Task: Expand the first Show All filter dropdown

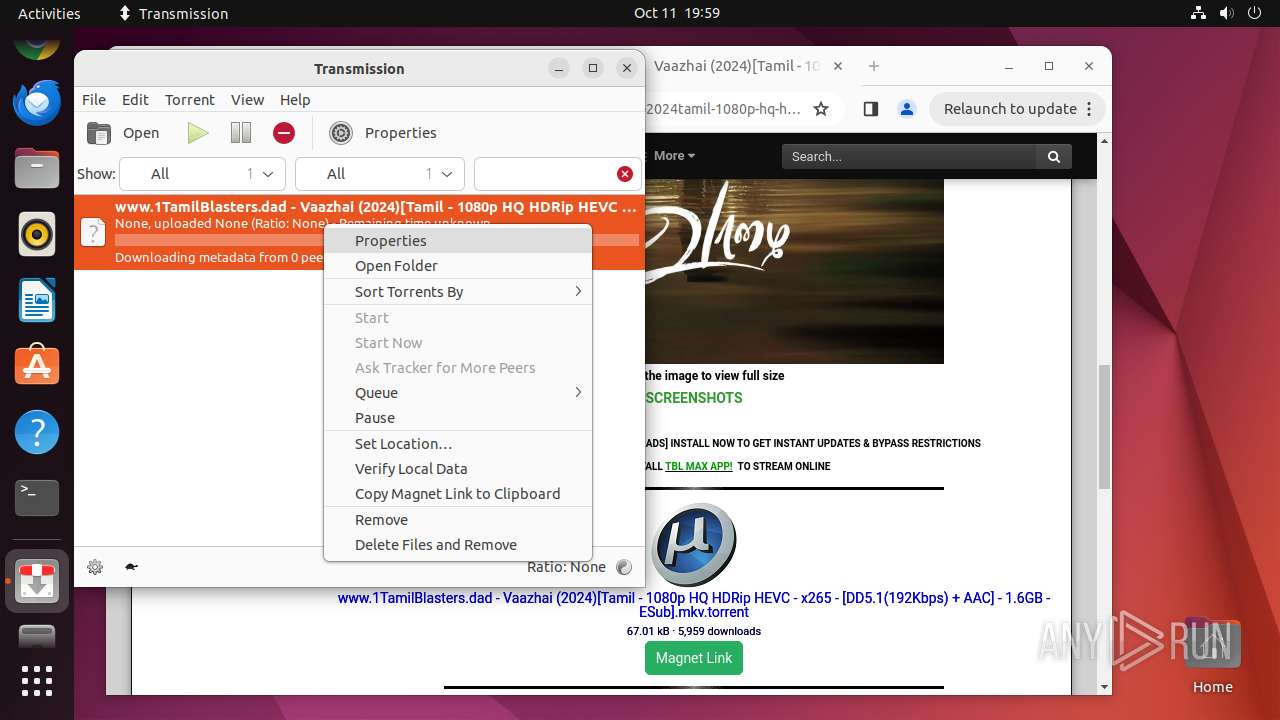Action: 201,174
